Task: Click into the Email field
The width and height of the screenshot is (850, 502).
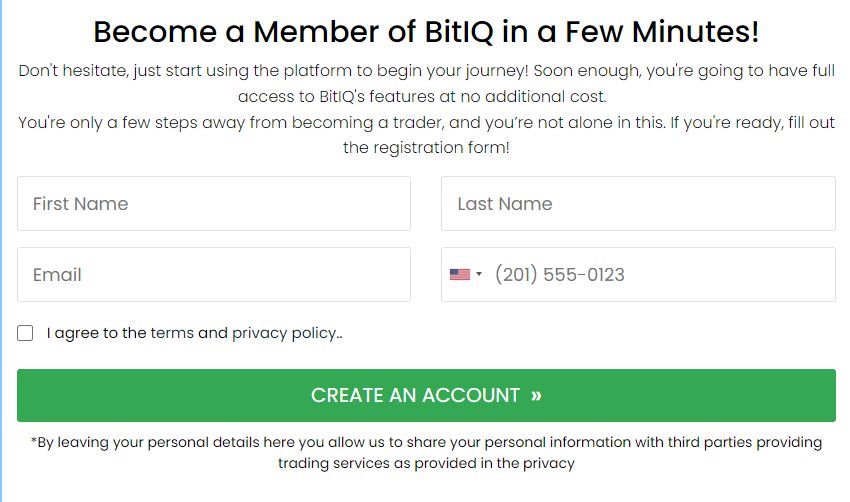Action: pyautogui.click(x=214, y=274)
